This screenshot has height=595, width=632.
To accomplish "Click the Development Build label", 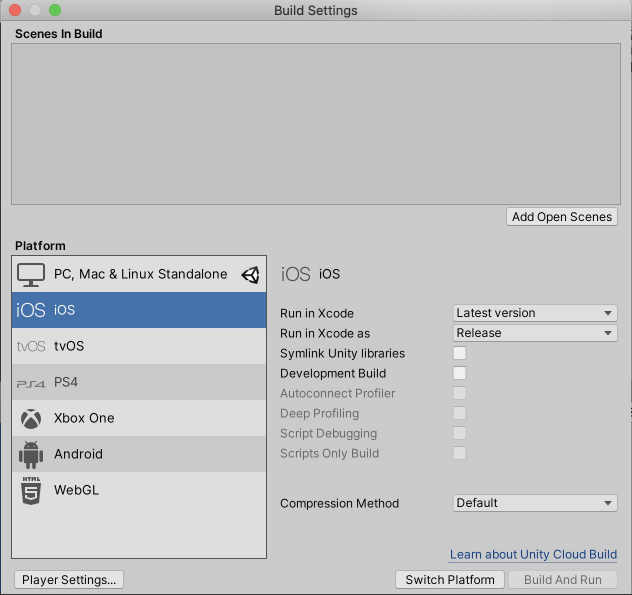I will 333,374.
